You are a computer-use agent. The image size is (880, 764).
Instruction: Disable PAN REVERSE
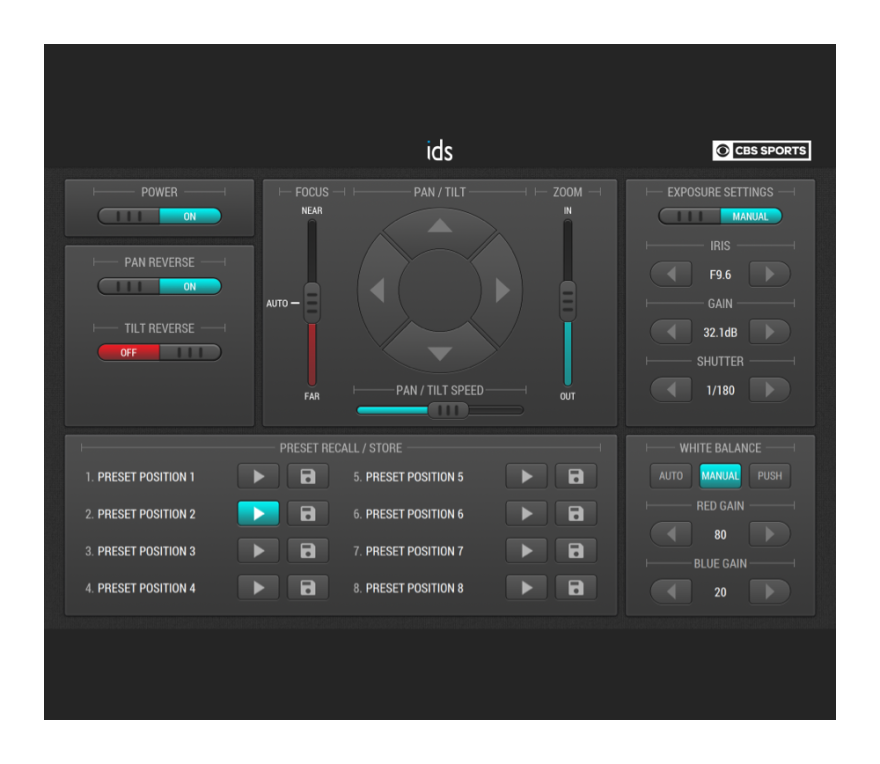pyautogui.click(x=159, y=287)
